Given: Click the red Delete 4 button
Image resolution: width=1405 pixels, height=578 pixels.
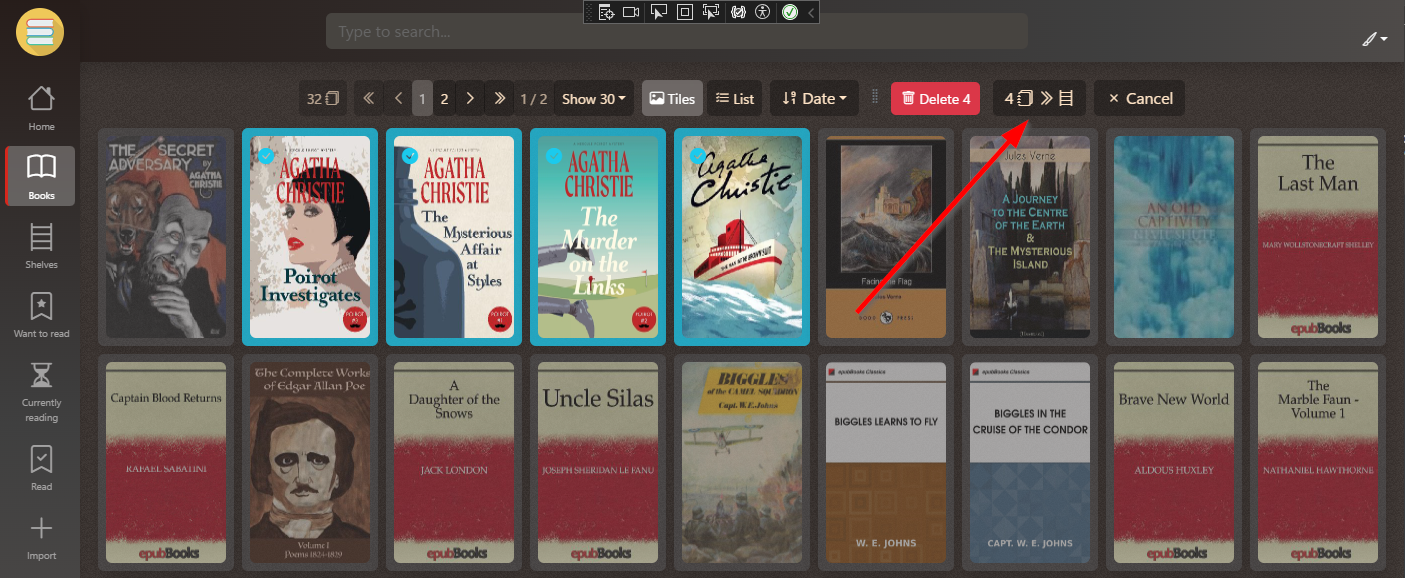Looking at the screenshot, I should coord(935,98).
